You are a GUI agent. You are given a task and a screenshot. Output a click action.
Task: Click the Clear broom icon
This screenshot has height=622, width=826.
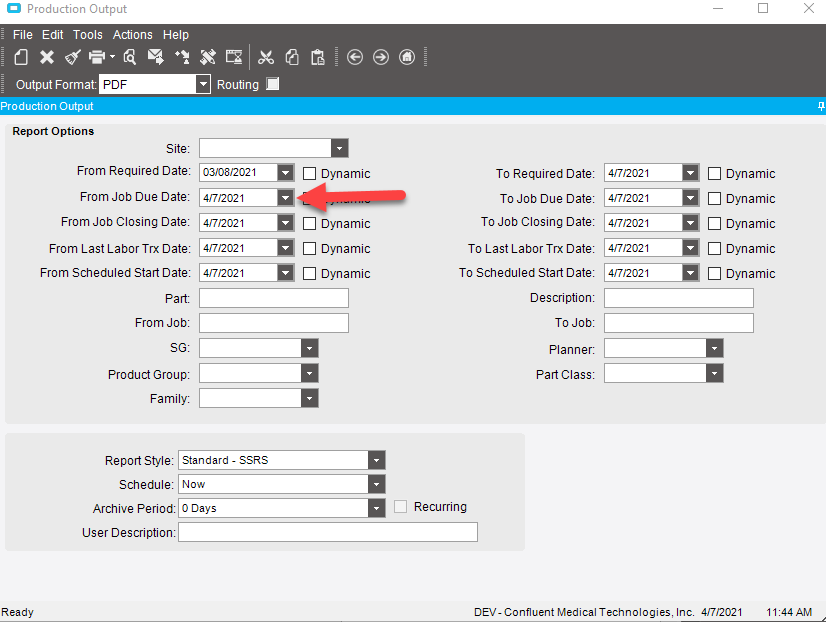72,57
